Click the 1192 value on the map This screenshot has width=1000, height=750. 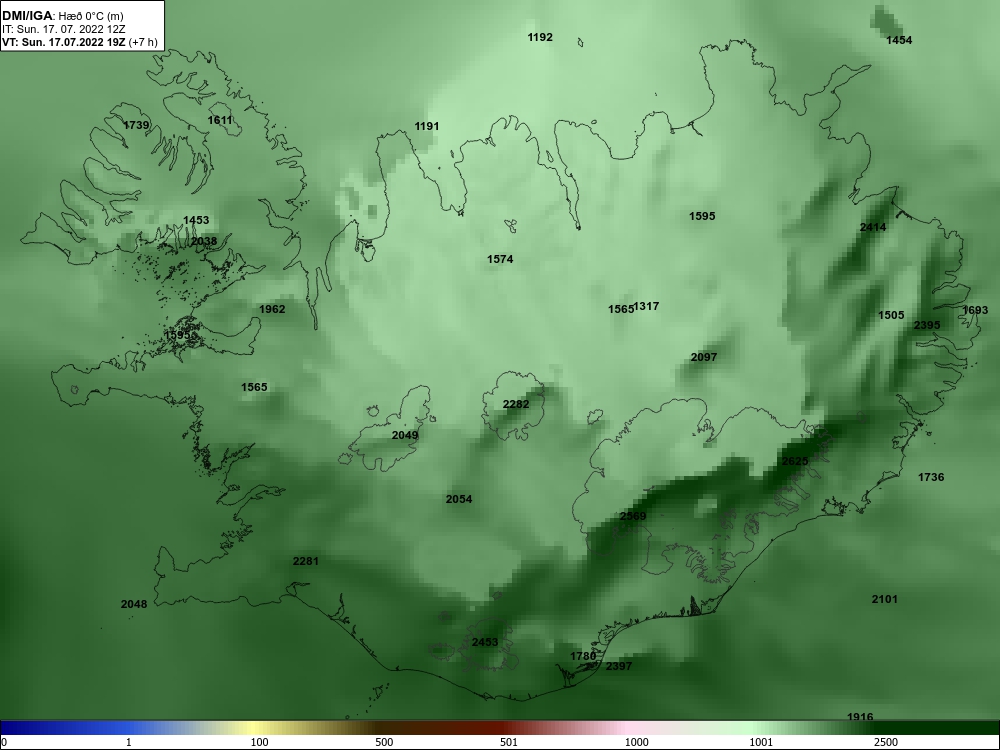click(540, 38)
